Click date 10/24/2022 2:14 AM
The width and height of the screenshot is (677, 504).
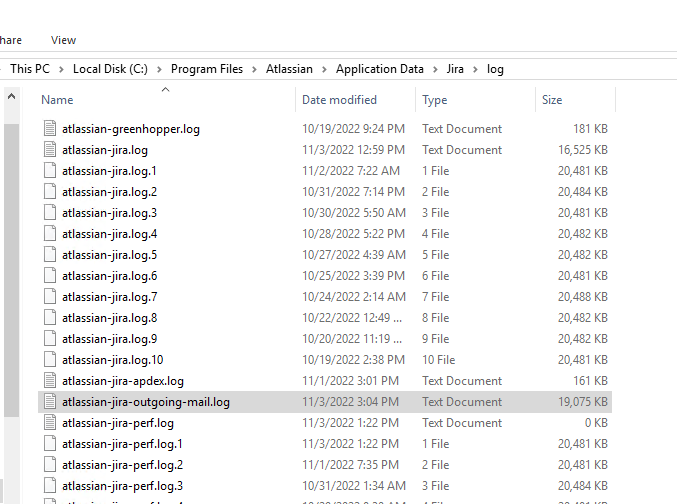click(354, 297)
